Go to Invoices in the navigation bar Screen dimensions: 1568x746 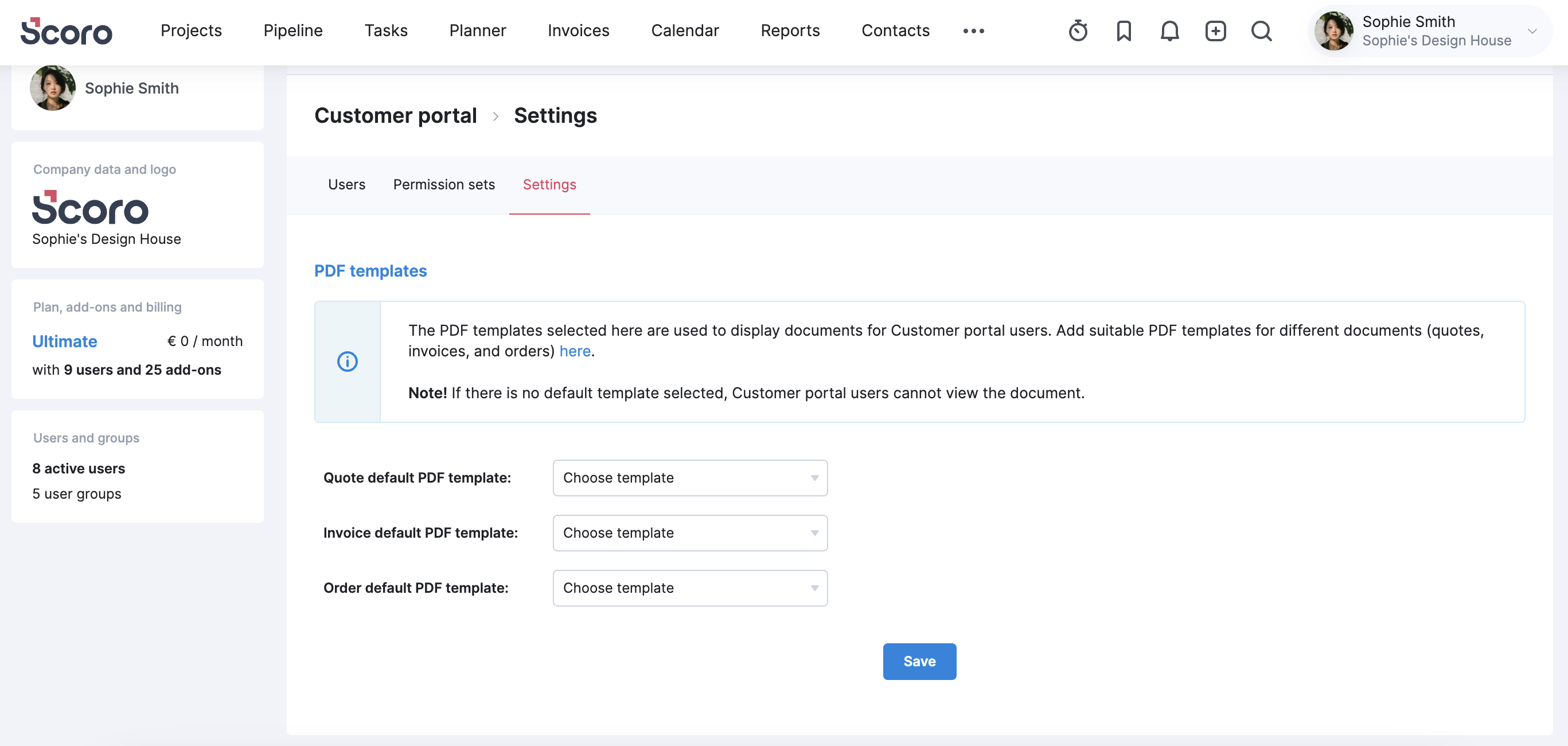578,30
